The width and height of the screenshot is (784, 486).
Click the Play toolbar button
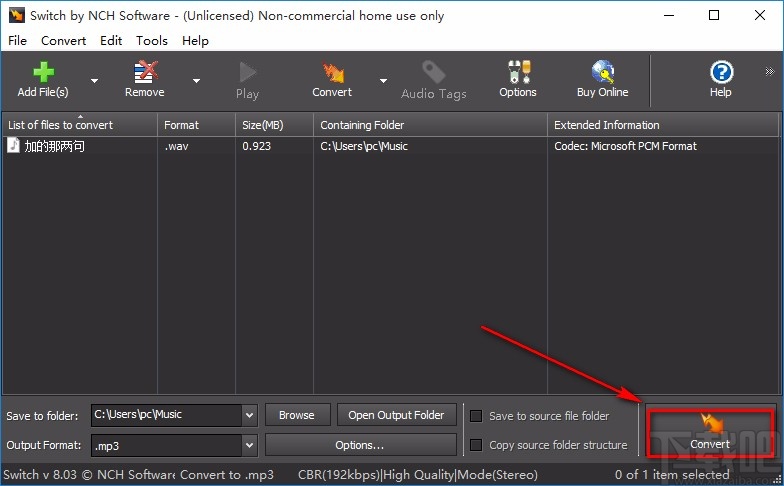click(248, 80)
